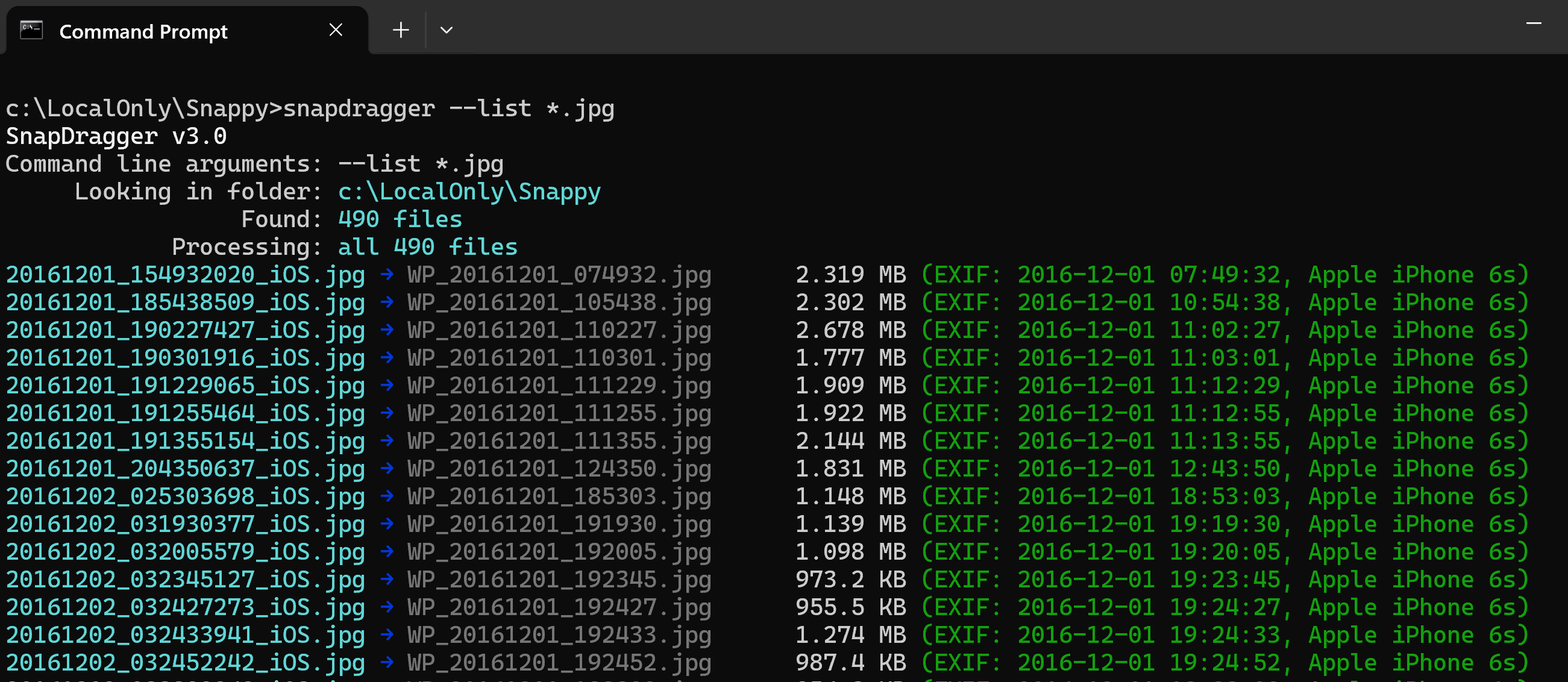Click the folder path c:\LocalOnly\Snappy
The image size is (1568, 682).
(x=469, y=192)
